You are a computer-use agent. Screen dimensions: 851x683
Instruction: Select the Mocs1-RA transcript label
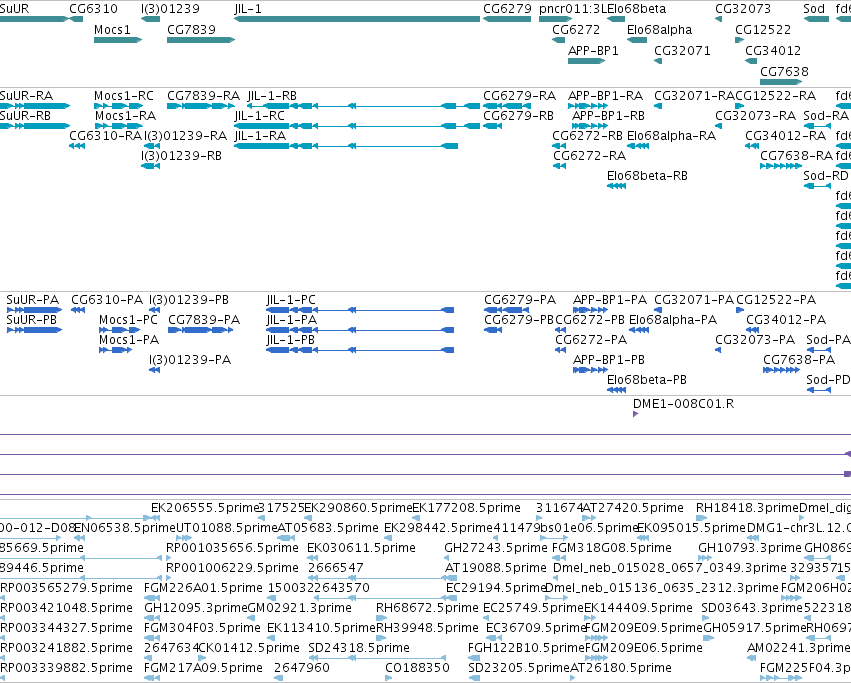click(x=125, y=116)
